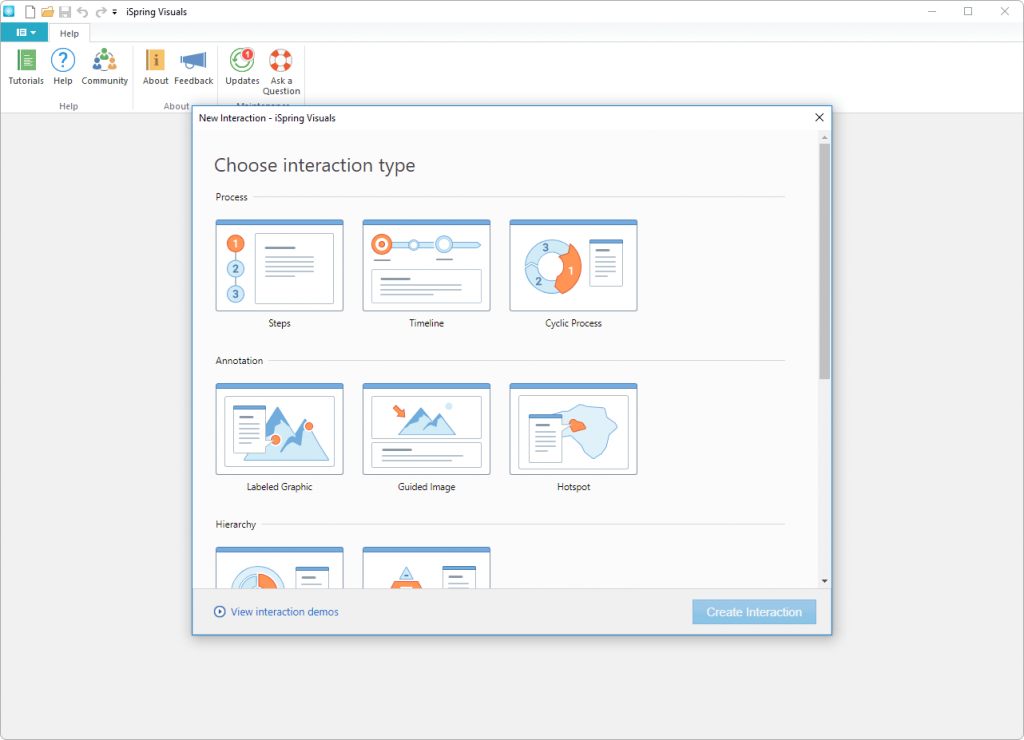Select the Cyclic Process interaction thumbnail

coord(573,265)
